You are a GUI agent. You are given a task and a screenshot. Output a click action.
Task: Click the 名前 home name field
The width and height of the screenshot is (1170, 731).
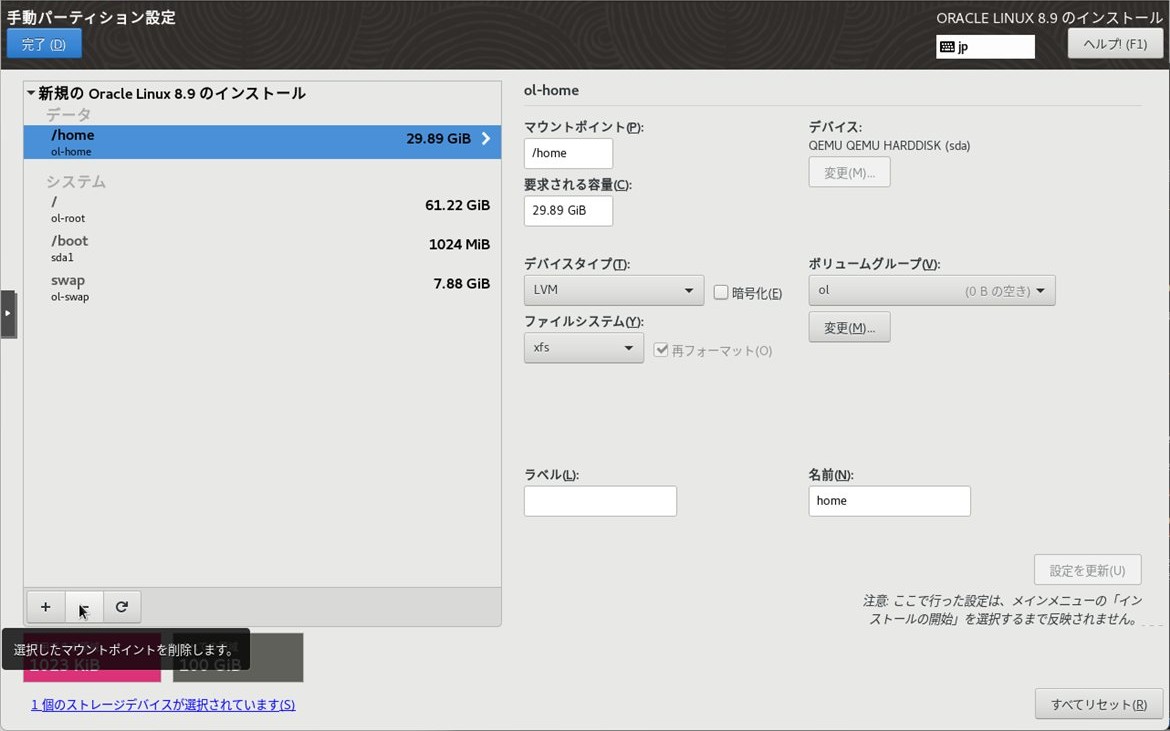click(889, 501)
